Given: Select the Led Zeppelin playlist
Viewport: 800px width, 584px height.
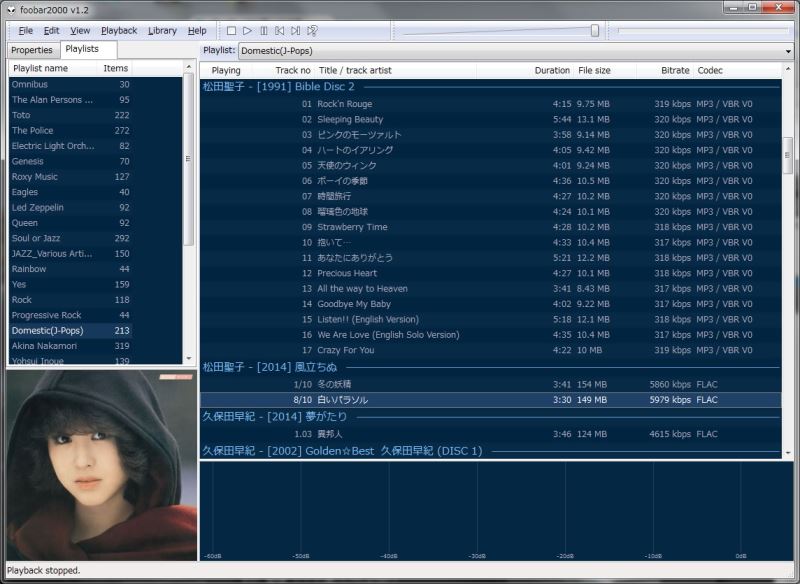Looking at the screenshot, I should (x=70, y=208).
